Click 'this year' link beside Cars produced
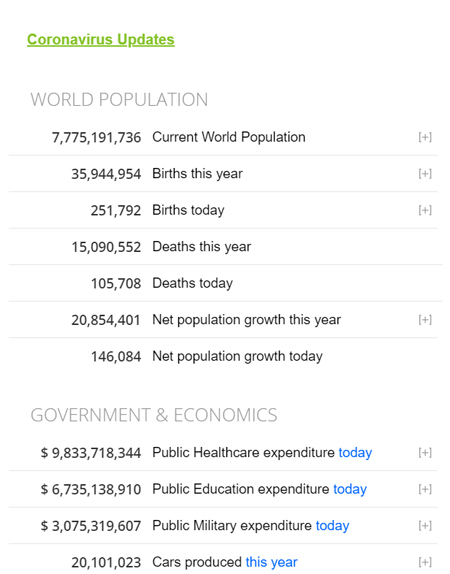The height and width of the screenshot is (574, 450). click(271, 562)
